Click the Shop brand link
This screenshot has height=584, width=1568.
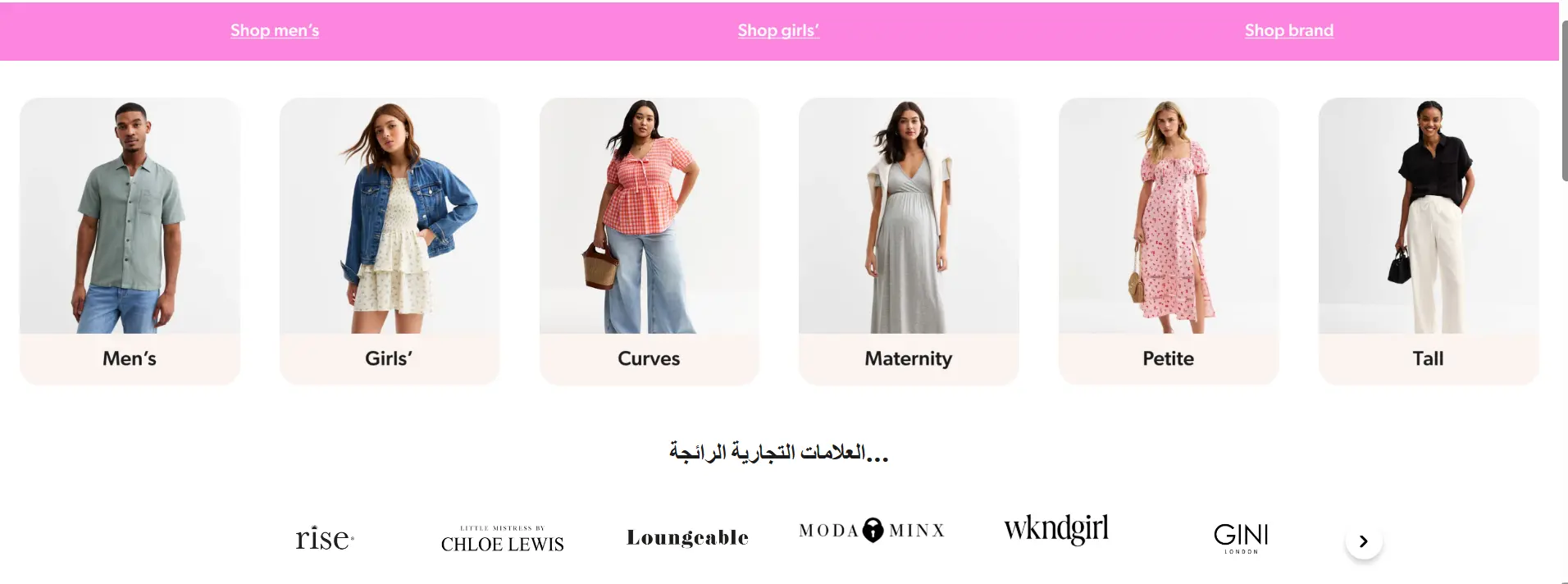[x=1289, y=30]
